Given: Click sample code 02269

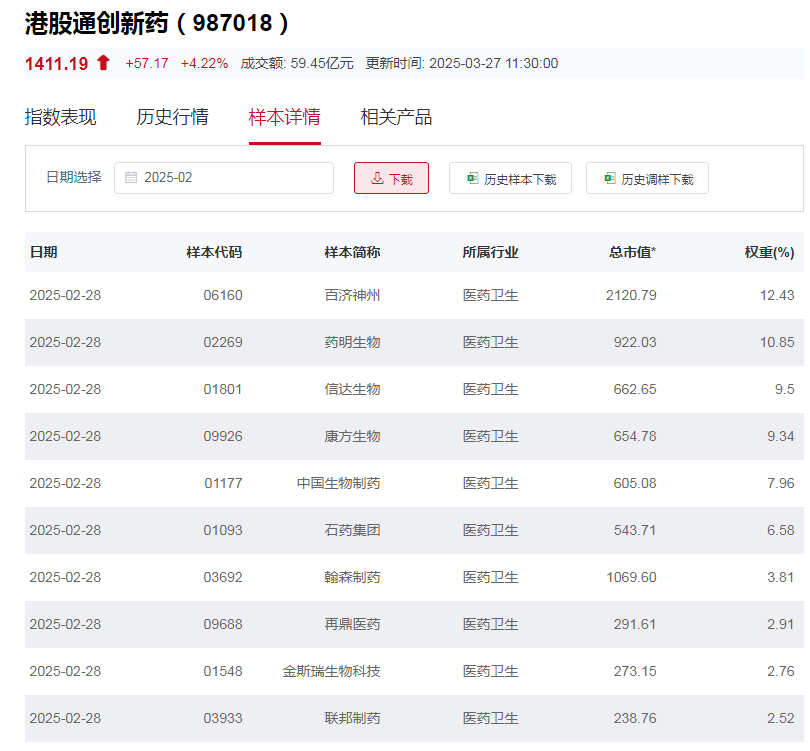Looking at the screenshot, I should coord(223,342).
